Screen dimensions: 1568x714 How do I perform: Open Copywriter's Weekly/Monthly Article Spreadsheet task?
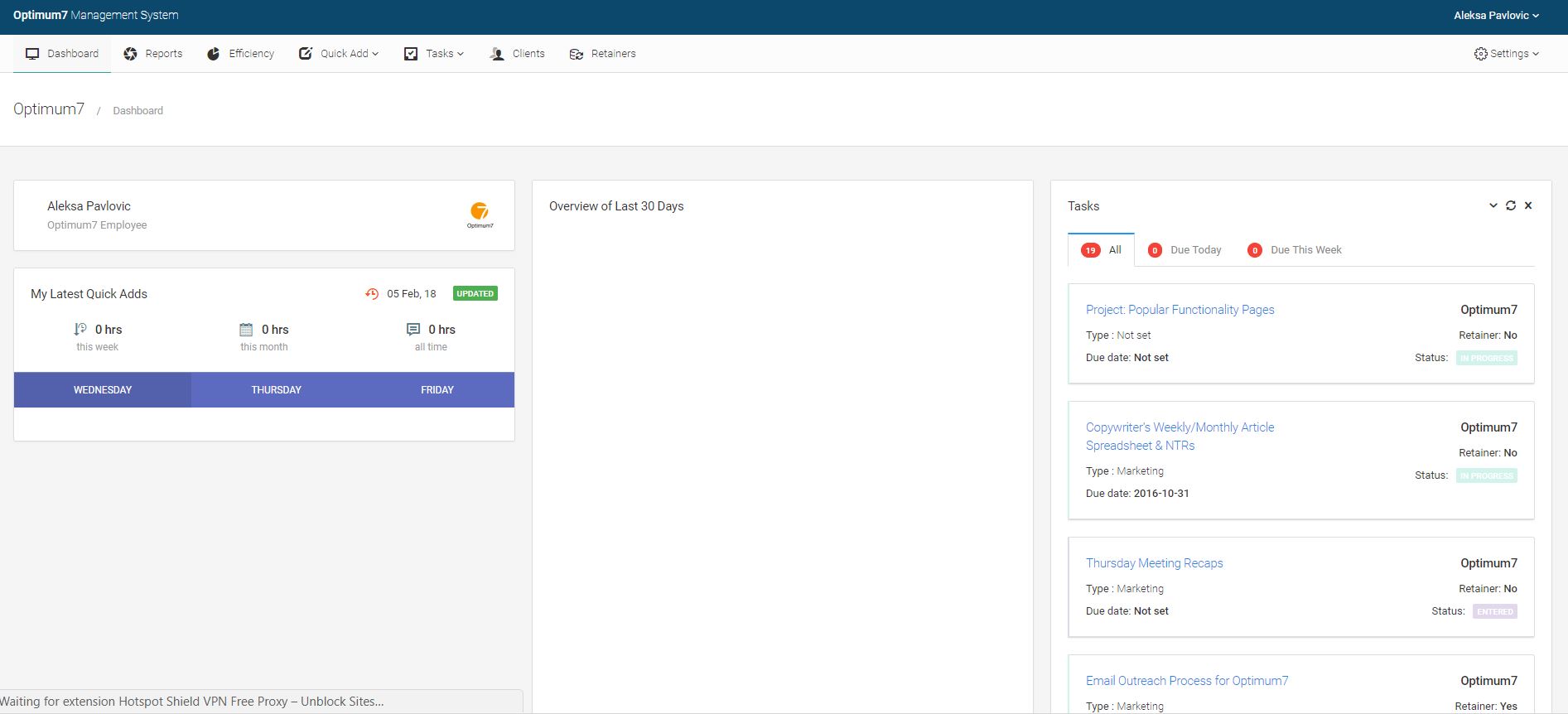pos(1180,437)
